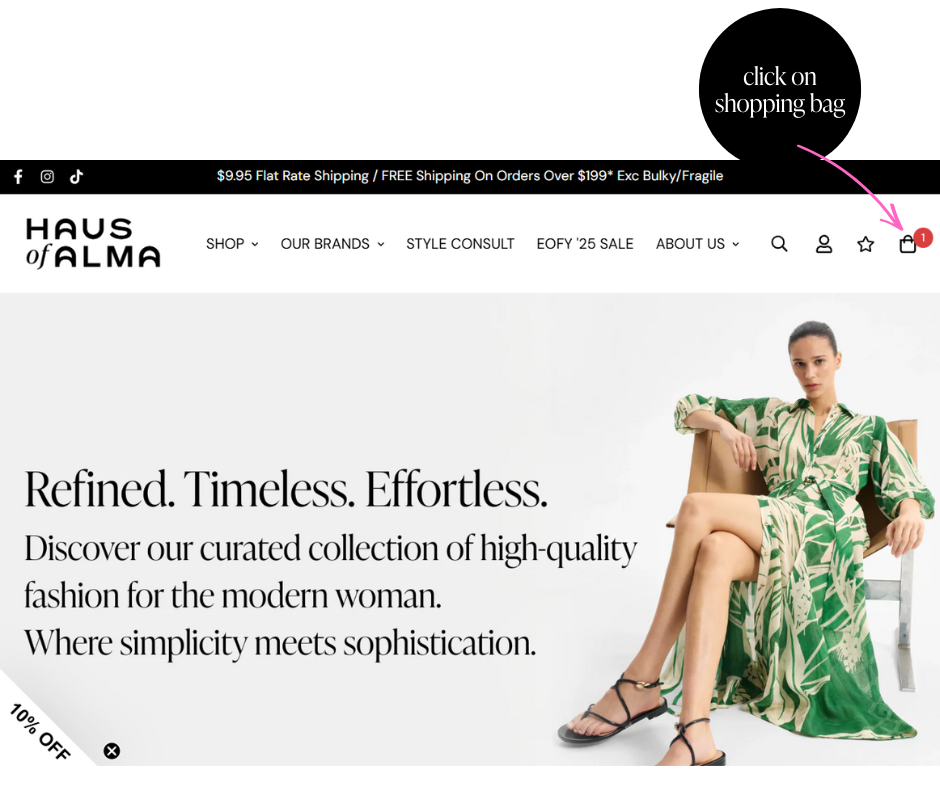
Task: Open the Facebook social link
Action: point(19,177)
